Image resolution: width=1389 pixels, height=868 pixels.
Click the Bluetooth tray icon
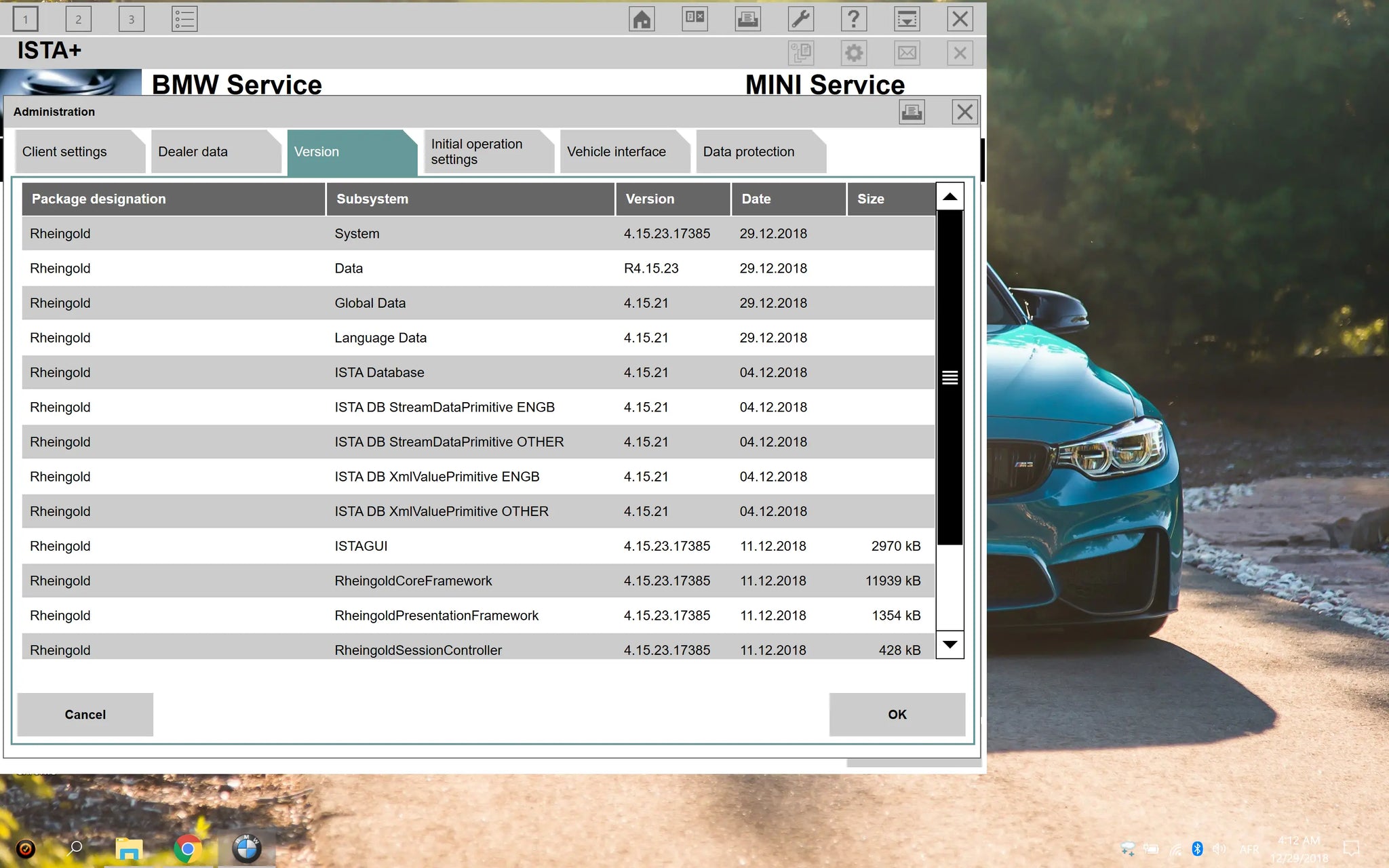(1197, 848)
